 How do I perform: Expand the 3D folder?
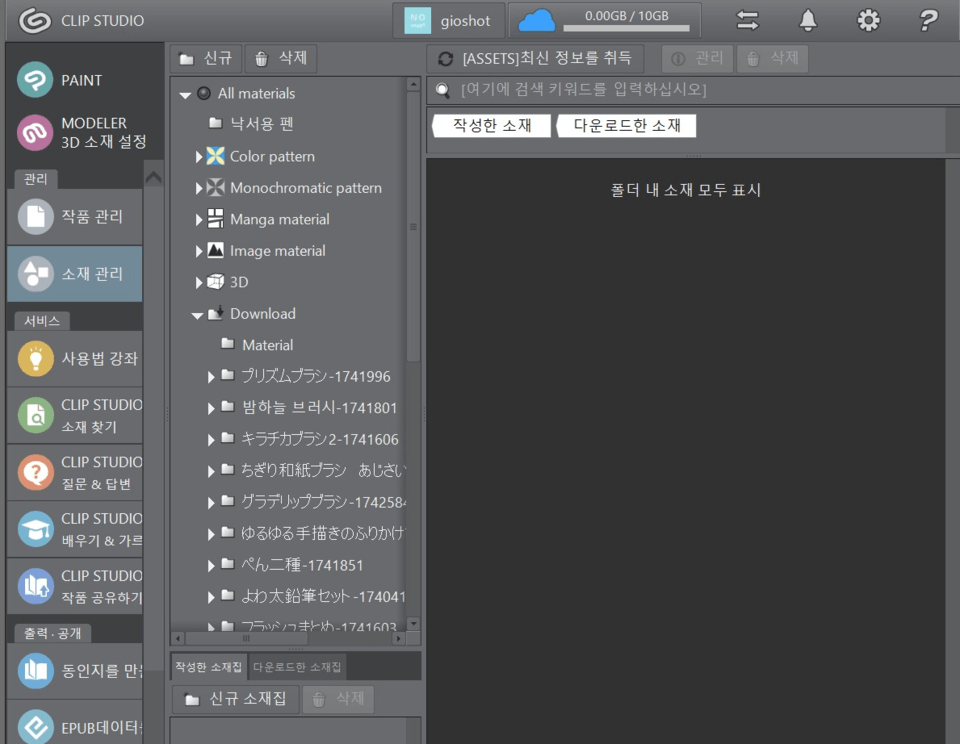click(198, 282)
